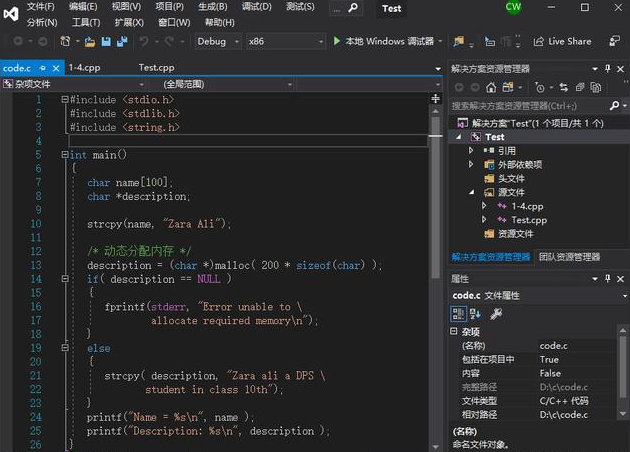
Task: Click the property pages wrench icon
Action: coord(496,314)
